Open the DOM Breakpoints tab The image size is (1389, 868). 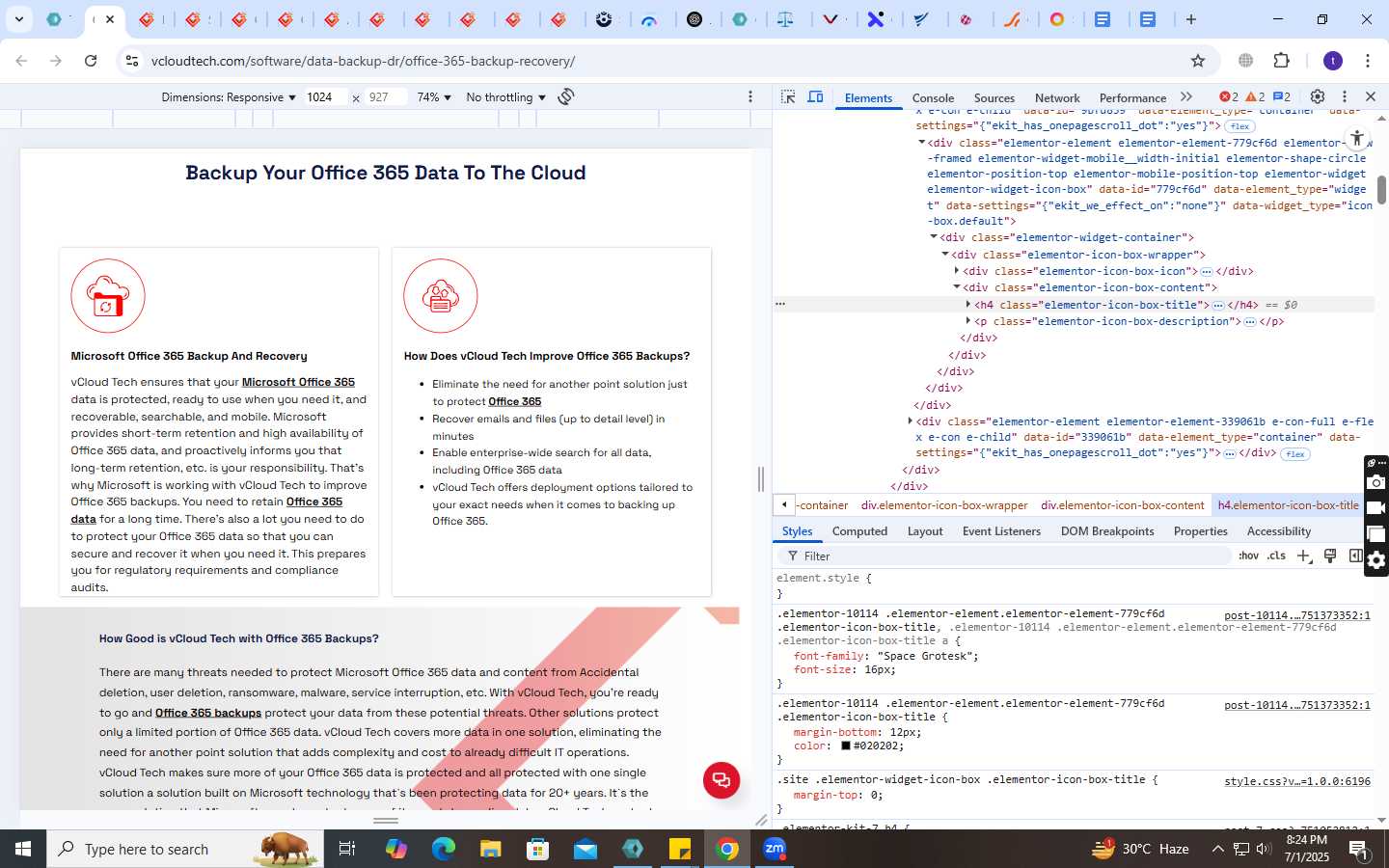[x=1107, y=531]
